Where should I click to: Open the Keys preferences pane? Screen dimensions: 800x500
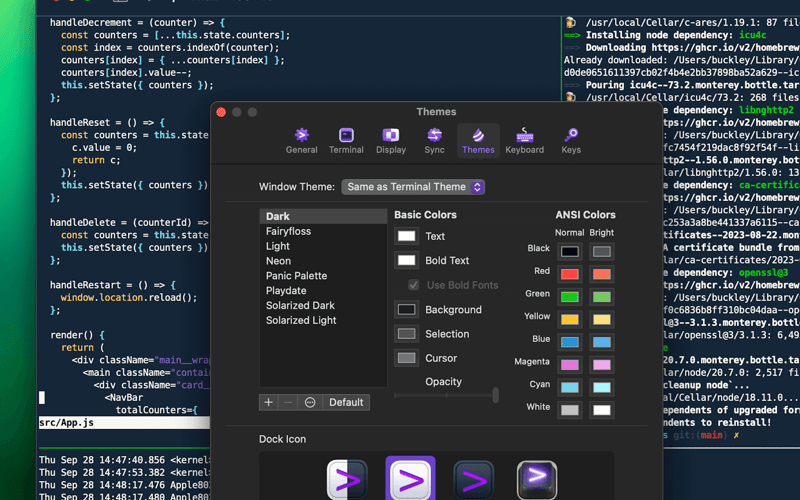tap(571, 140)
